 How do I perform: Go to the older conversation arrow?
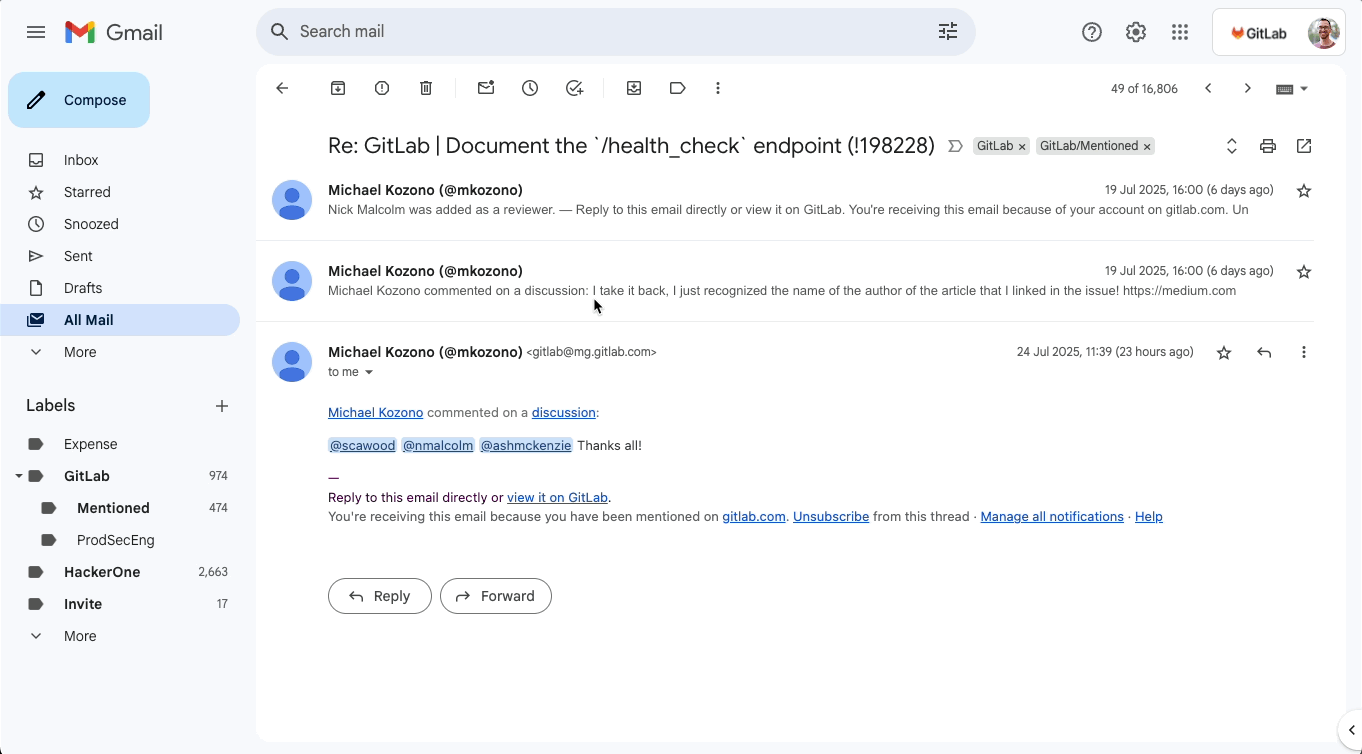click(x=1248, y=88)
